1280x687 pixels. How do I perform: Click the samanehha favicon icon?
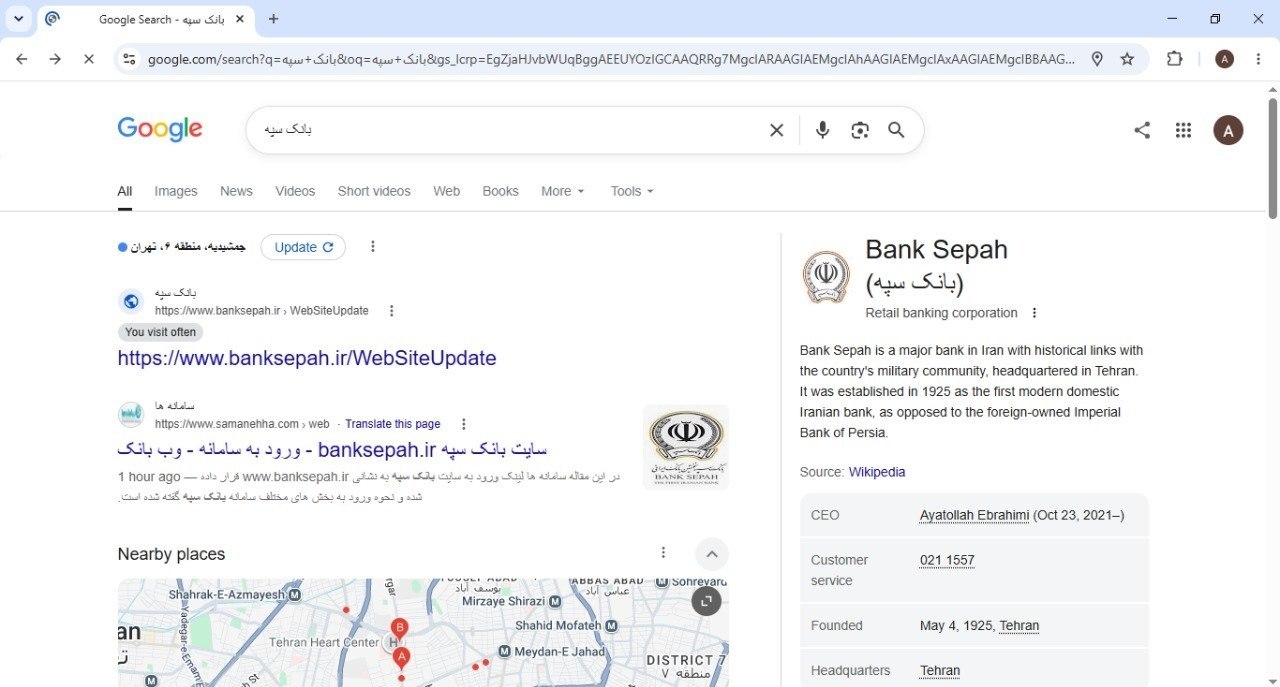[131, 414]
